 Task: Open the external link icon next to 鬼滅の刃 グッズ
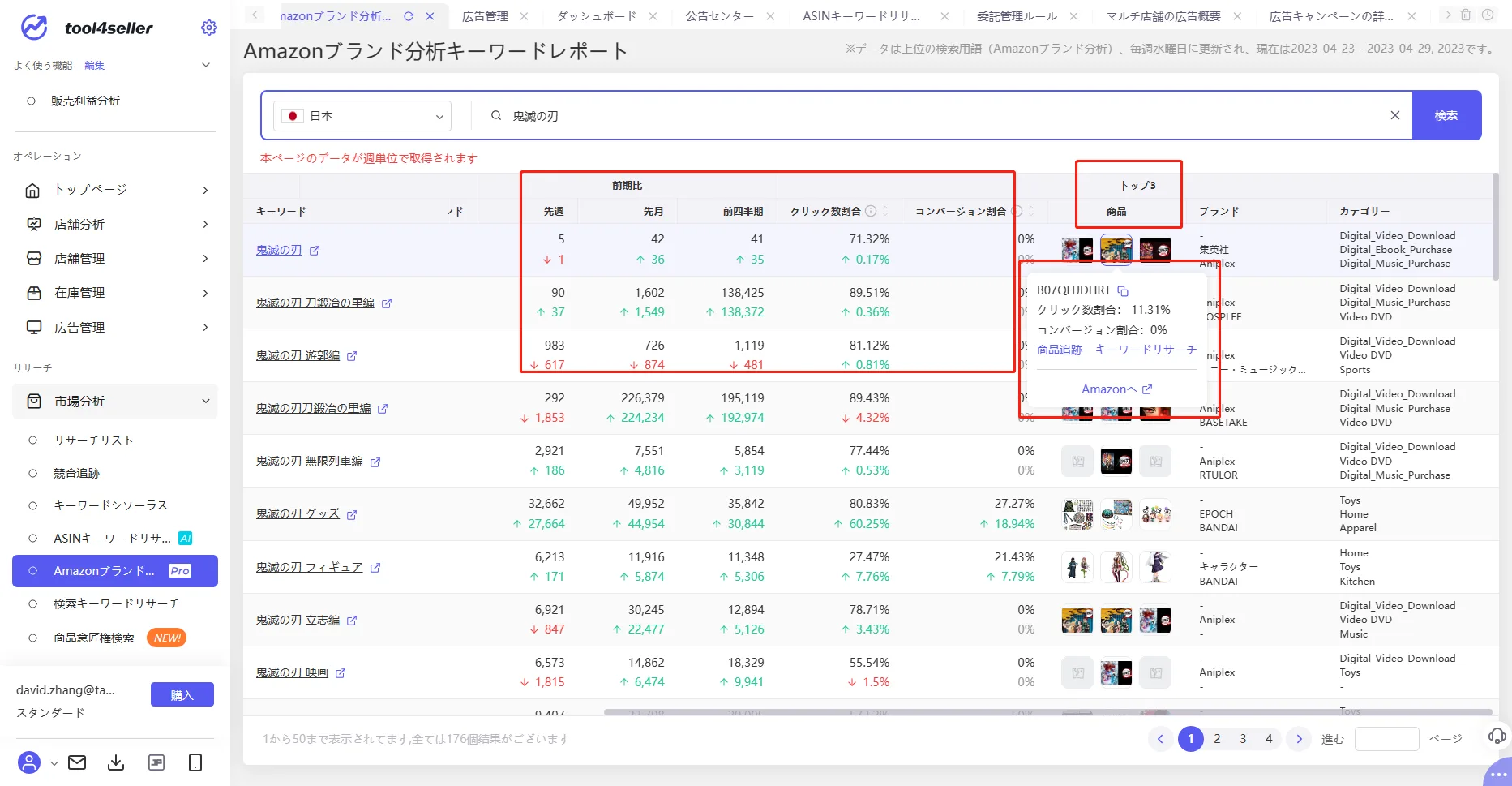pos(352,514)
